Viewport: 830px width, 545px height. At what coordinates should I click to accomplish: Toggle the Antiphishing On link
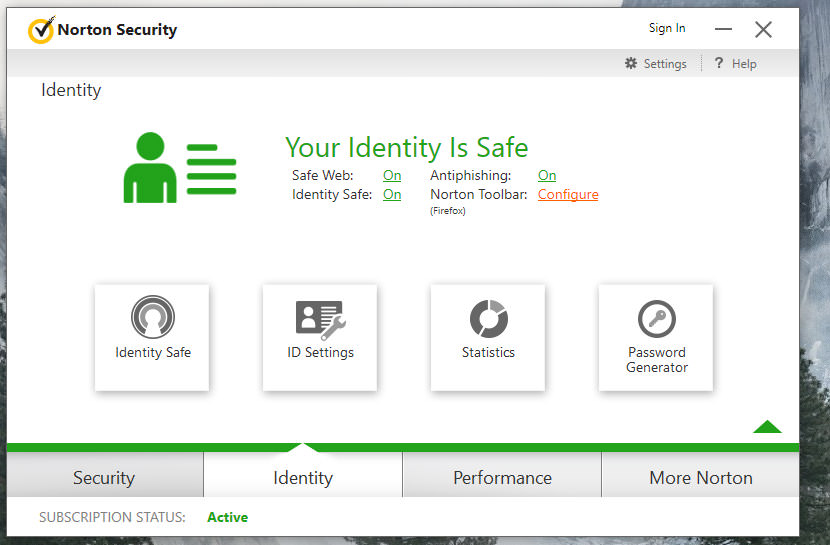[x=547, y=175]
